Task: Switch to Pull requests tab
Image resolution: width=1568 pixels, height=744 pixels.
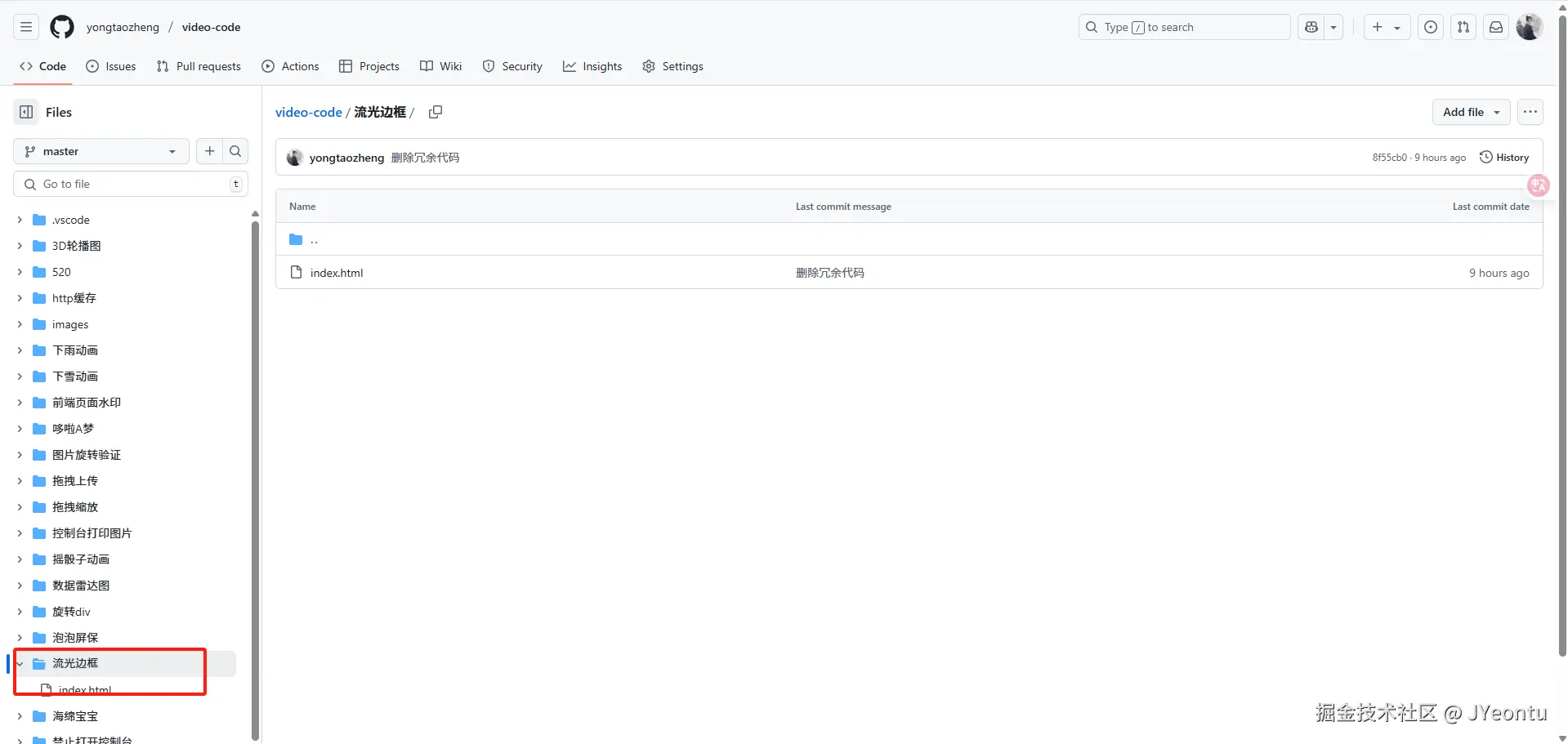Action: pyautogui.click(x=199, y=66)
